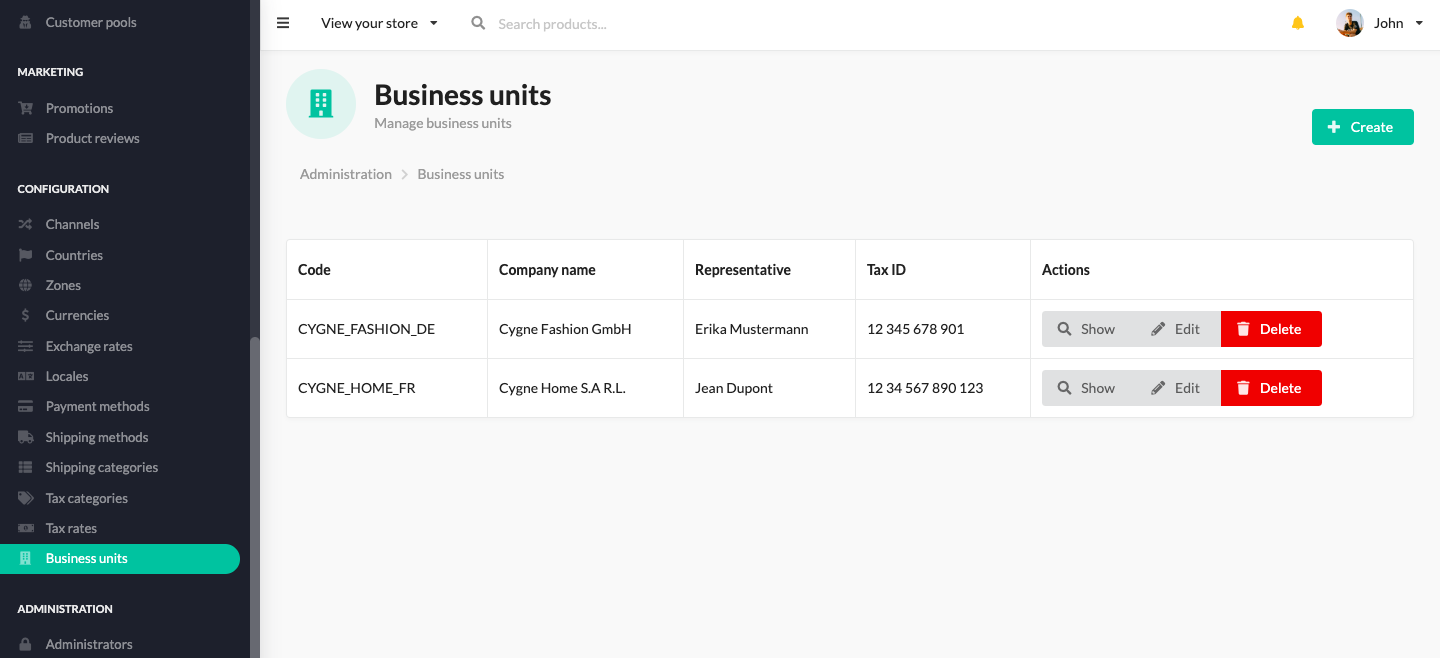Viewport: 1440px width, 658px height.
Task: Click the sidebar vertical scrollbar
Action: tap(254, 497)
